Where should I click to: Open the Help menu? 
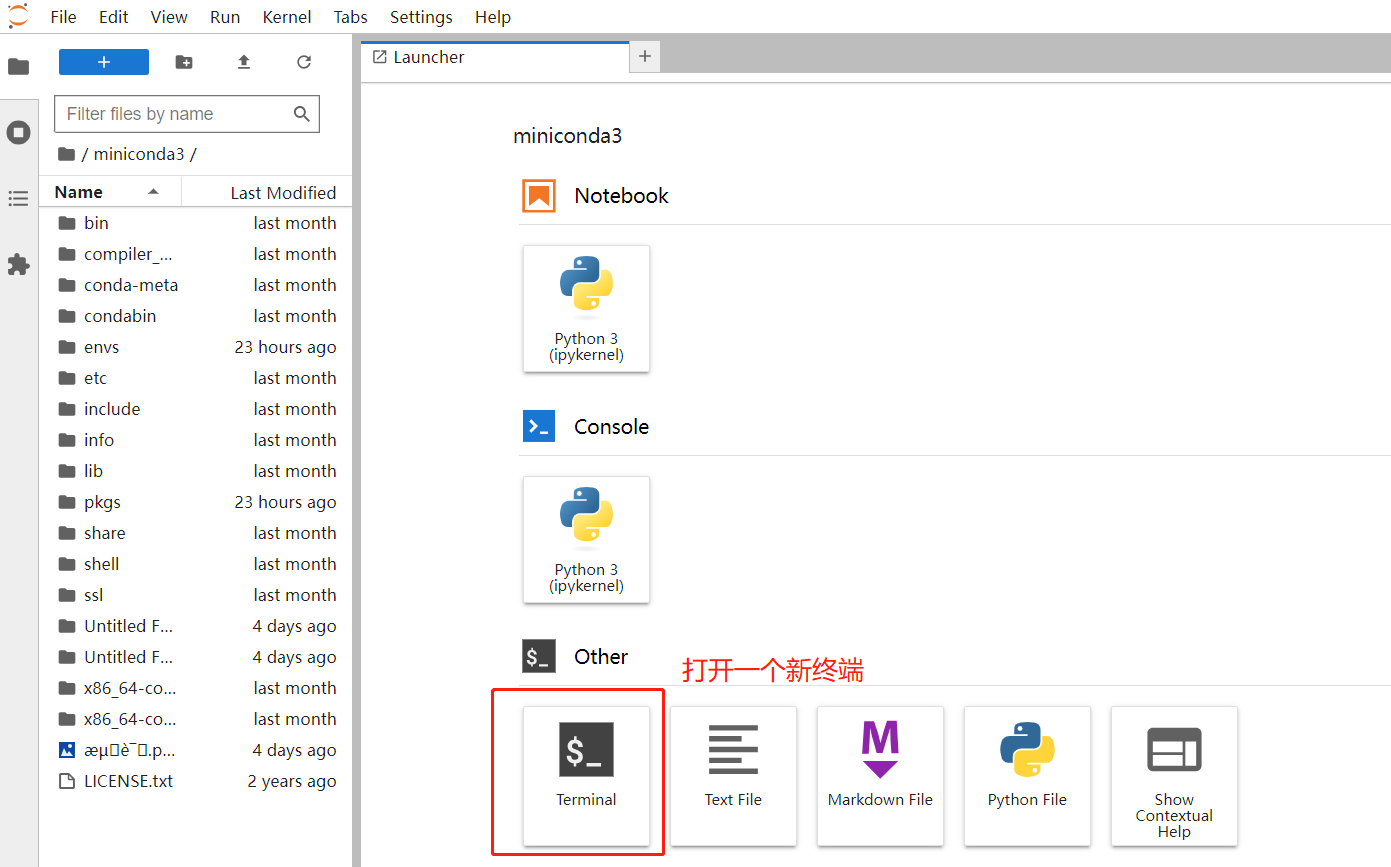point(493,17)
